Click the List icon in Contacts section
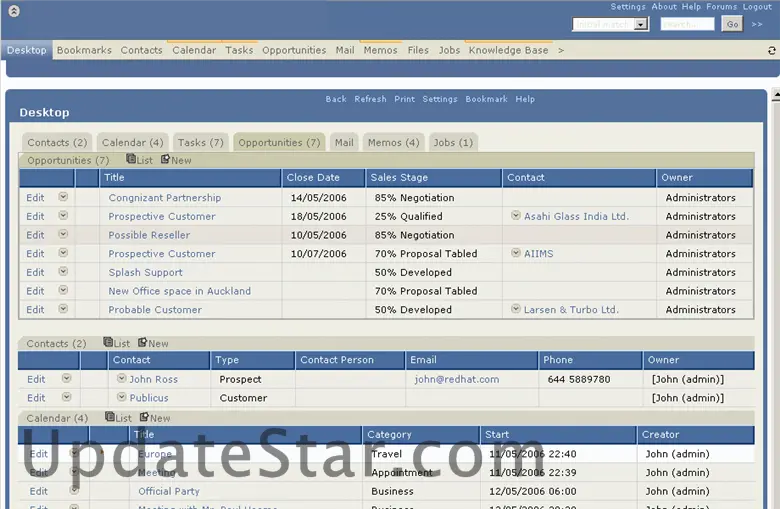 (x=108, y=343)
